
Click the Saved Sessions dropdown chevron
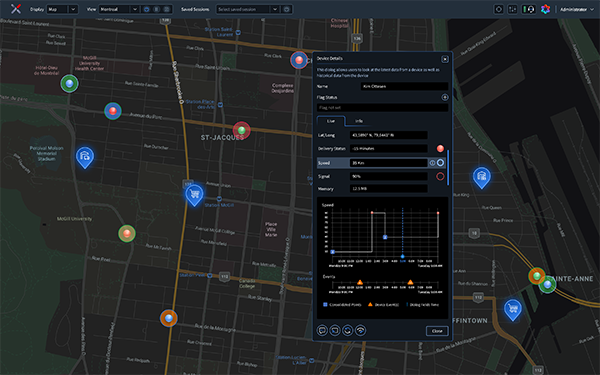click(x=275, y=9)
